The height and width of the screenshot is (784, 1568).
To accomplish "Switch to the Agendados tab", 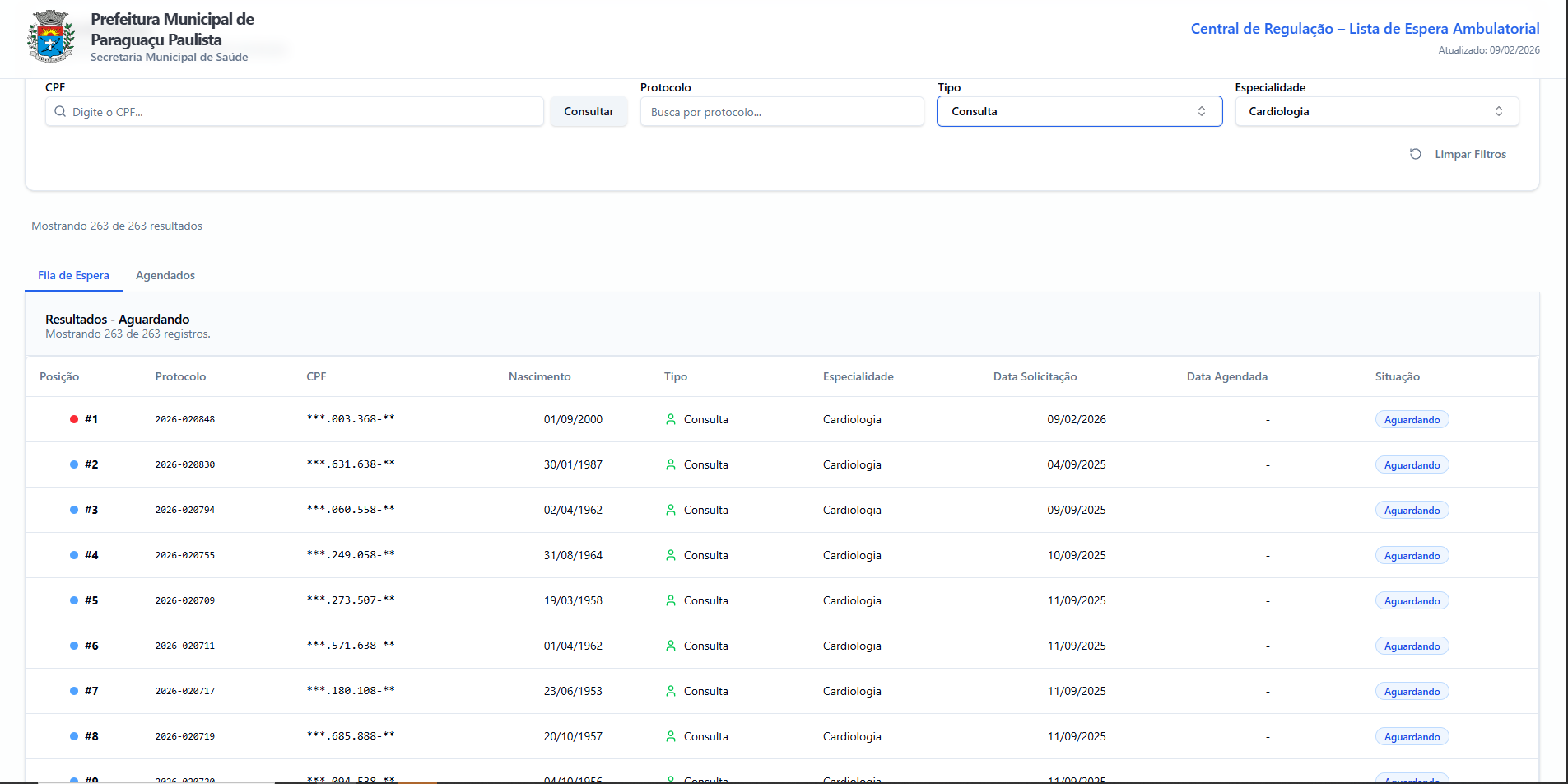I will click(x=165, y=275).
